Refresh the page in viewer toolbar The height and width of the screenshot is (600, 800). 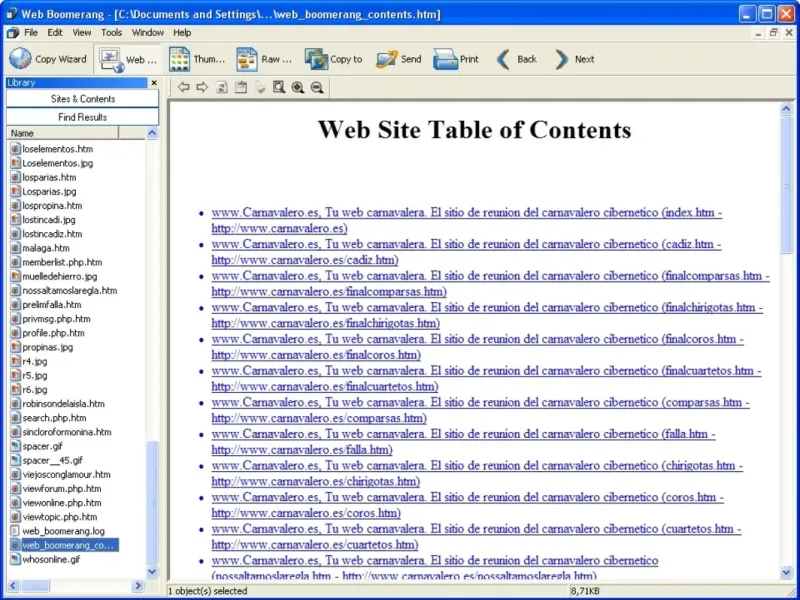(x=221, y=87)
